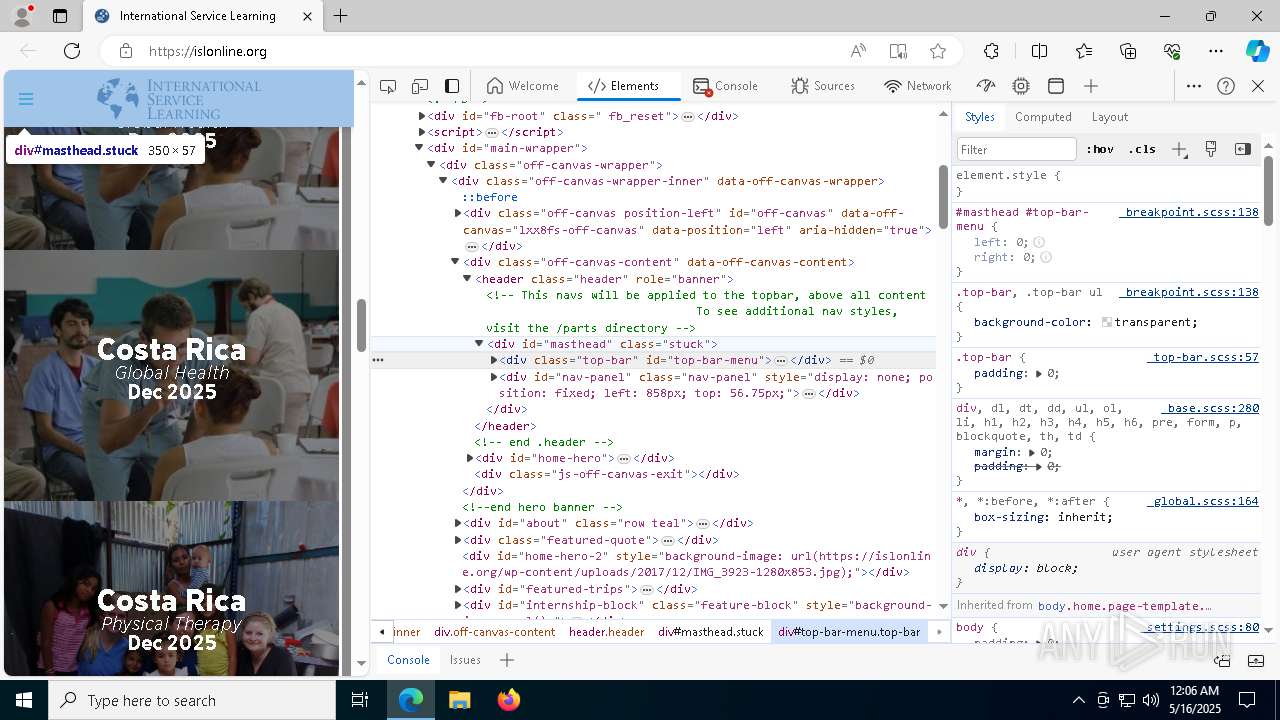
Task: Click the transparent background-color swatch
Action: 1107,323
